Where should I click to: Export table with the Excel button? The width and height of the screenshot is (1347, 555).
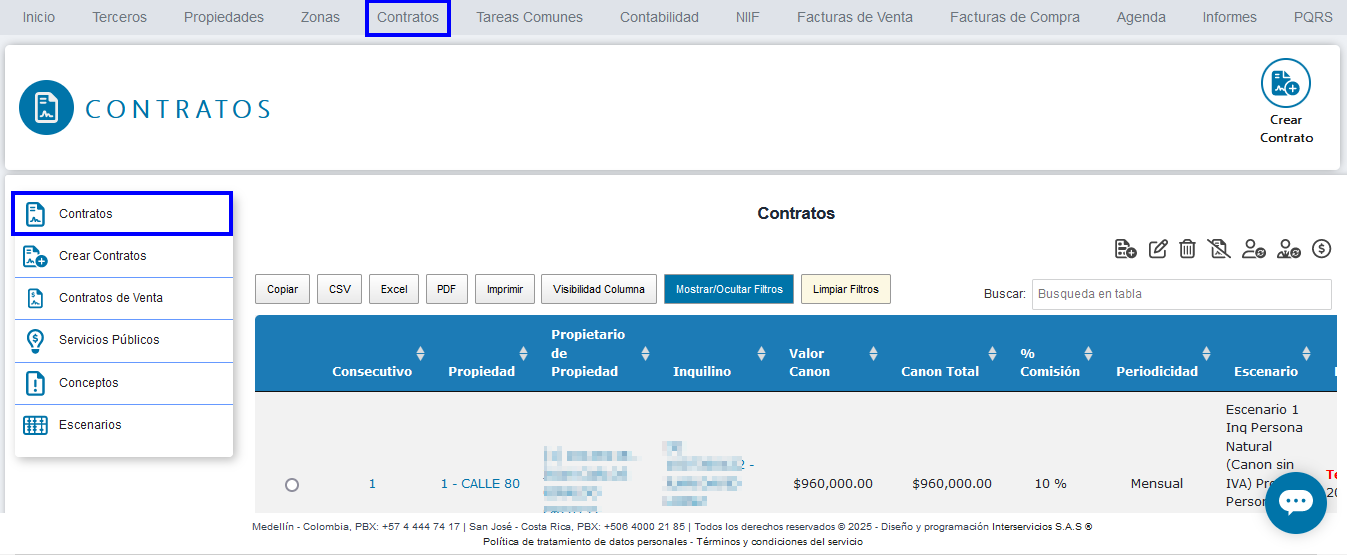393,289
